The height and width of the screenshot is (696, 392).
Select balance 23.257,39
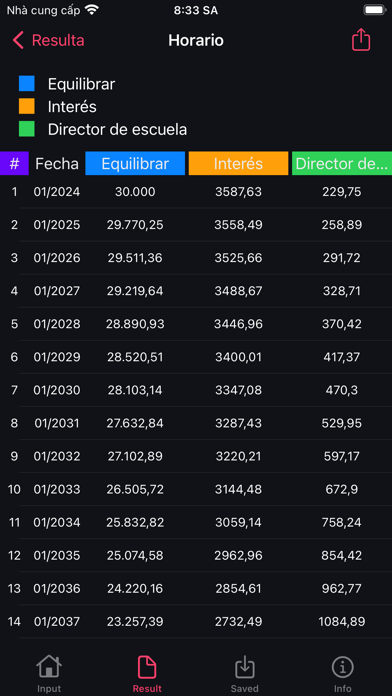pos(135,622)
